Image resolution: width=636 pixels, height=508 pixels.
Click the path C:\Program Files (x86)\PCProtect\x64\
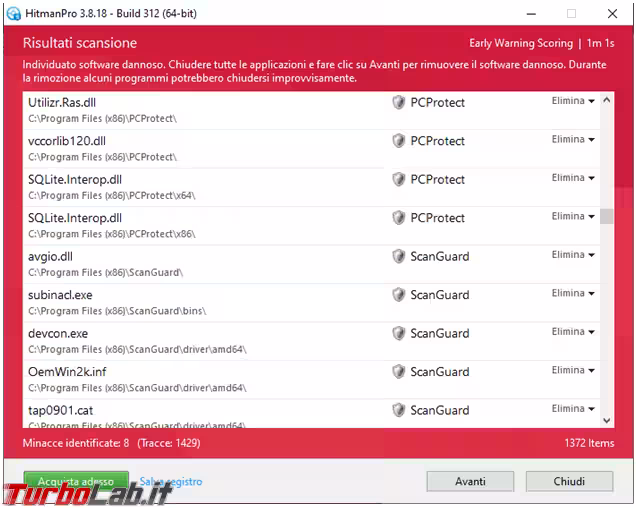coord(112,196)
